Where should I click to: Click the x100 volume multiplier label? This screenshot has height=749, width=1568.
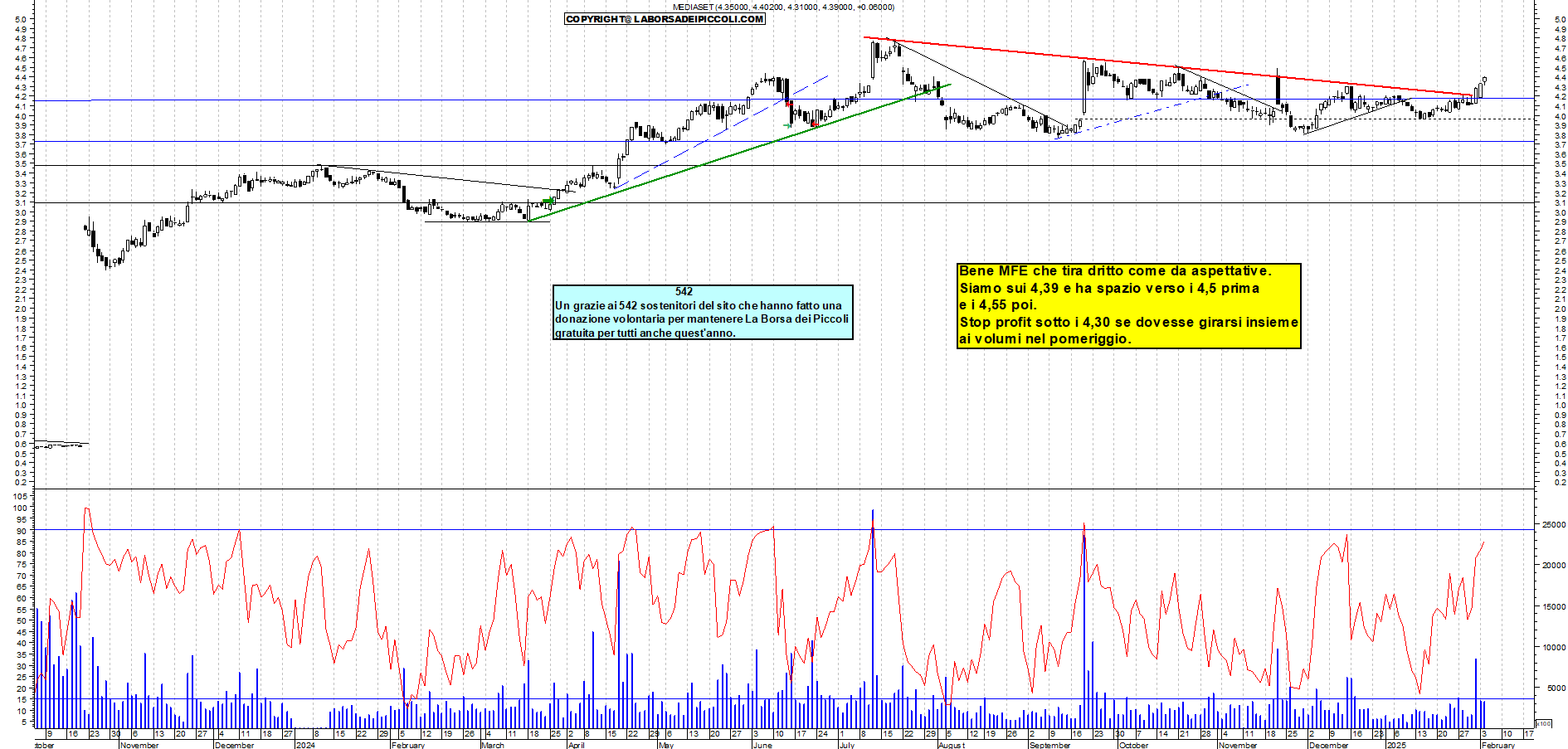(1543, 723)
